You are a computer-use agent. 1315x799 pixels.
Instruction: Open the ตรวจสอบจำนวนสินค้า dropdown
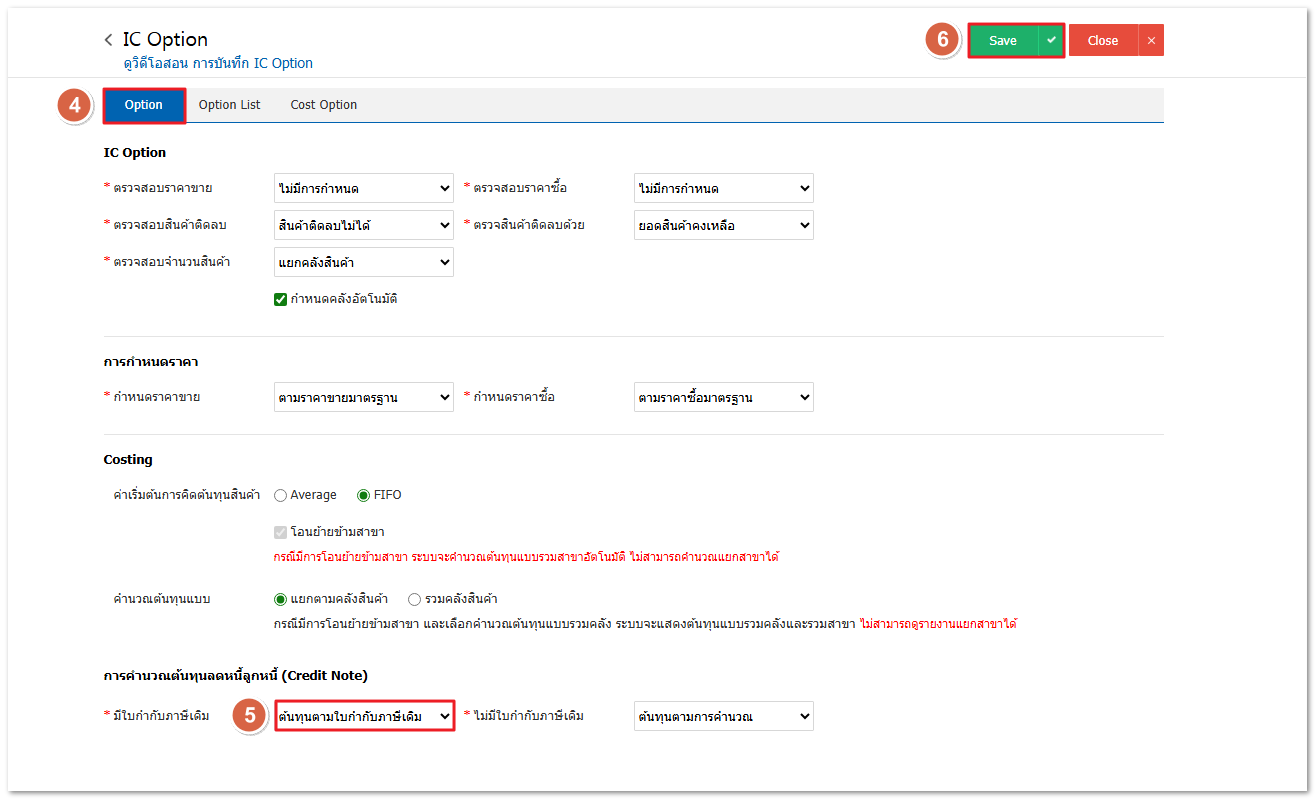coord(364,262)
